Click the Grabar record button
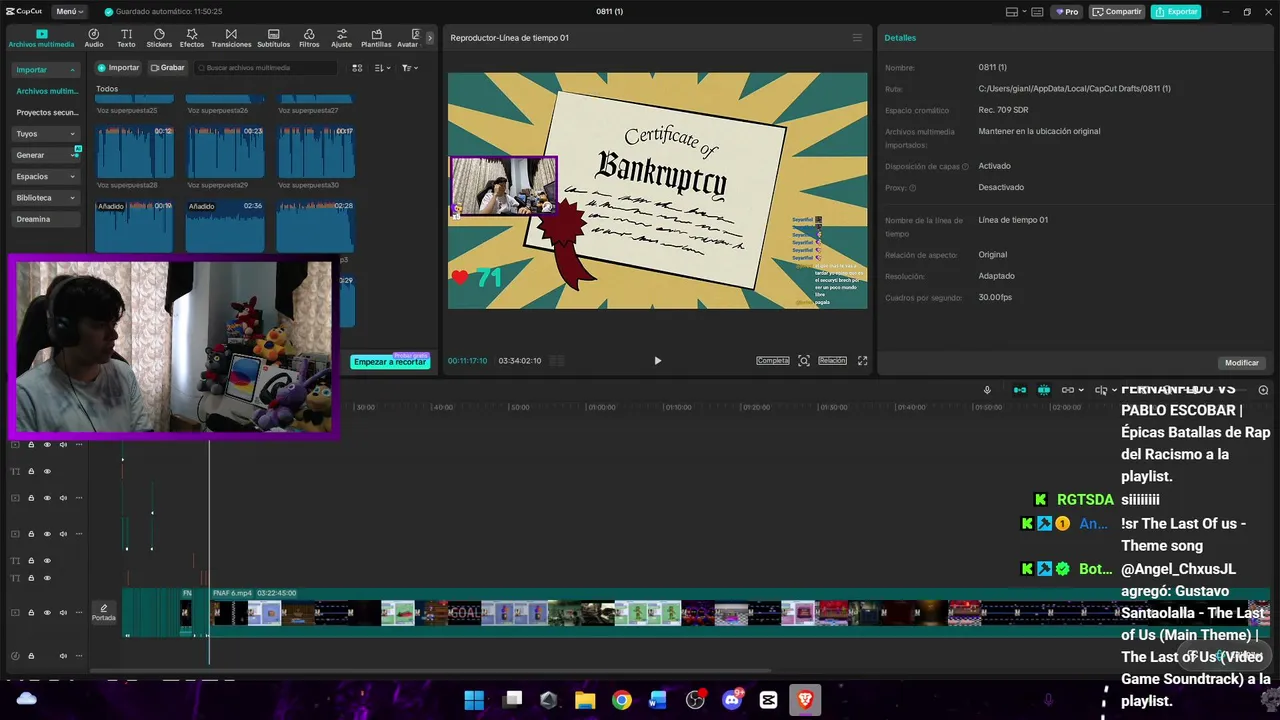The height and width of the screenshot is (720, 1280). (167, 68)
